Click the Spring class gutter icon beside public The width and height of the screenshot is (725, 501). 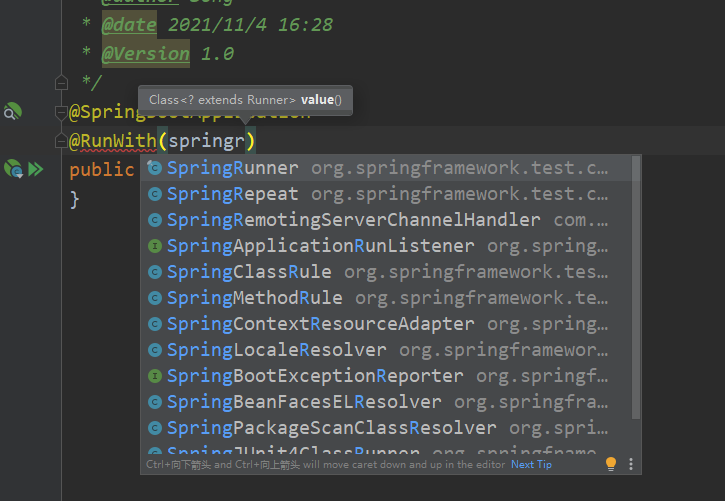point(13,169)
